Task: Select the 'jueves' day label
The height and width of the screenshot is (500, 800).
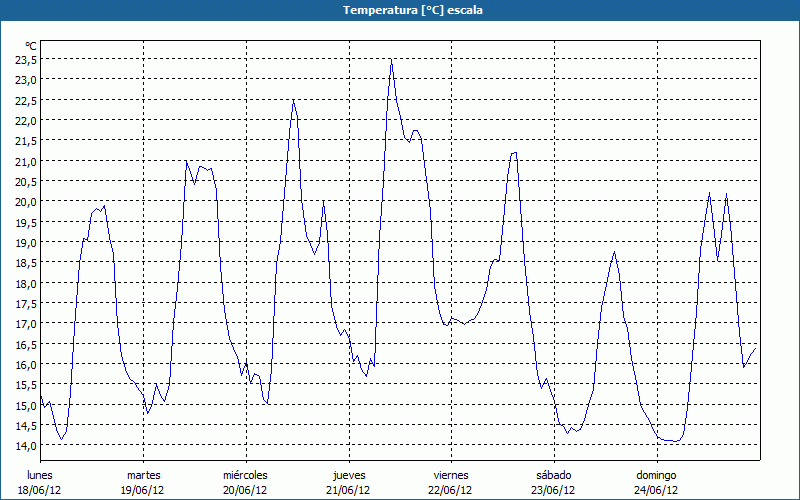Action: click(348, 475)
